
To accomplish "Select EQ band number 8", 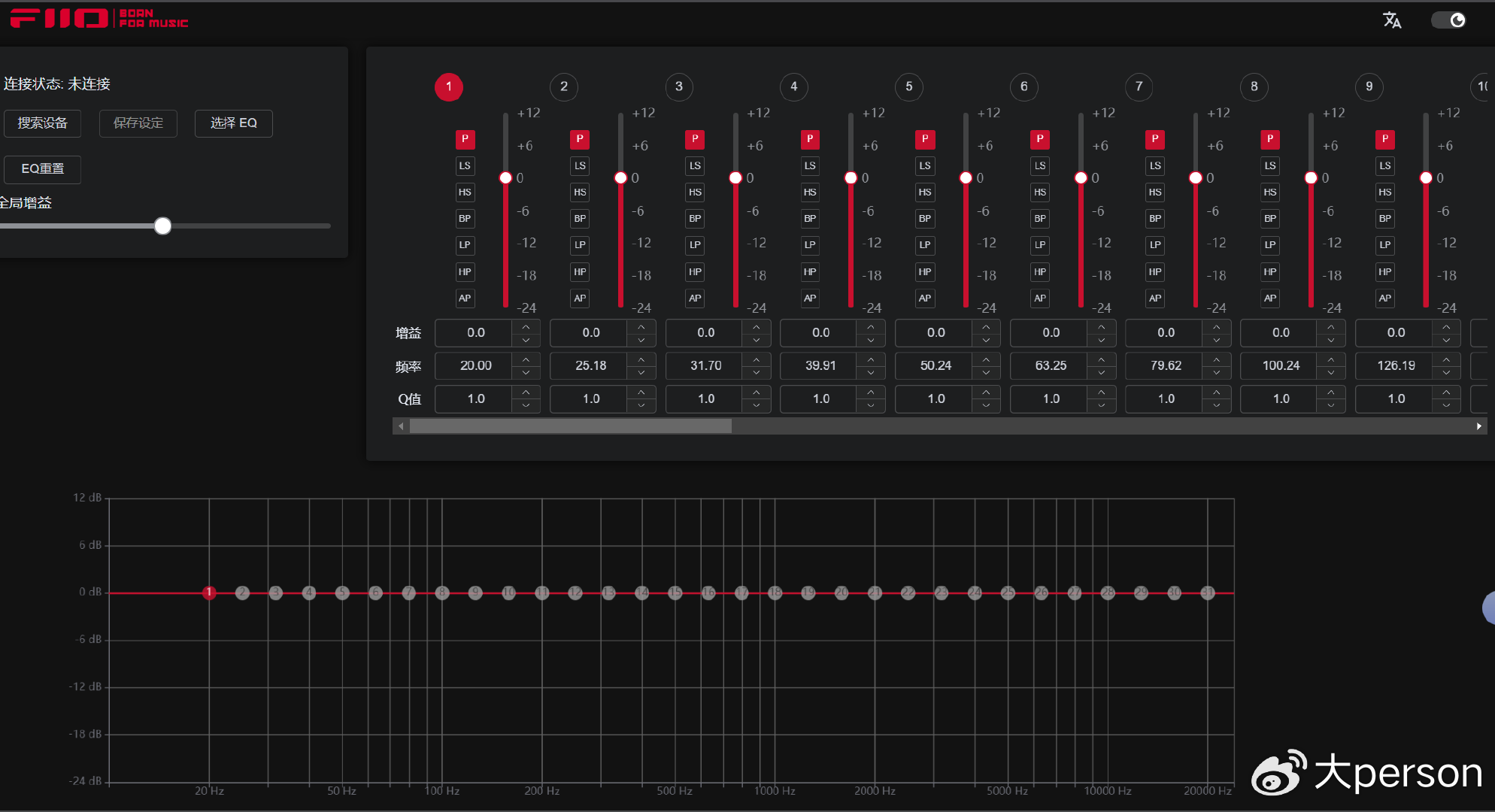I will point(1254,86).
